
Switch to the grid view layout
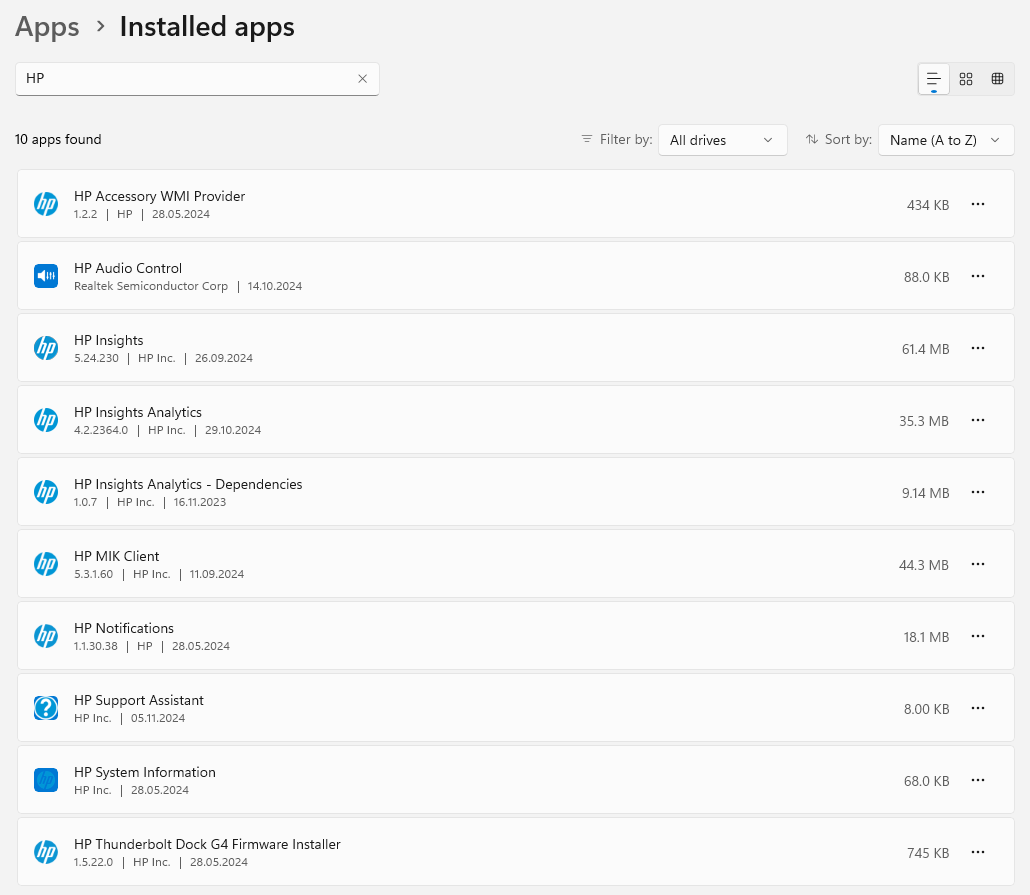click(966, 78)
